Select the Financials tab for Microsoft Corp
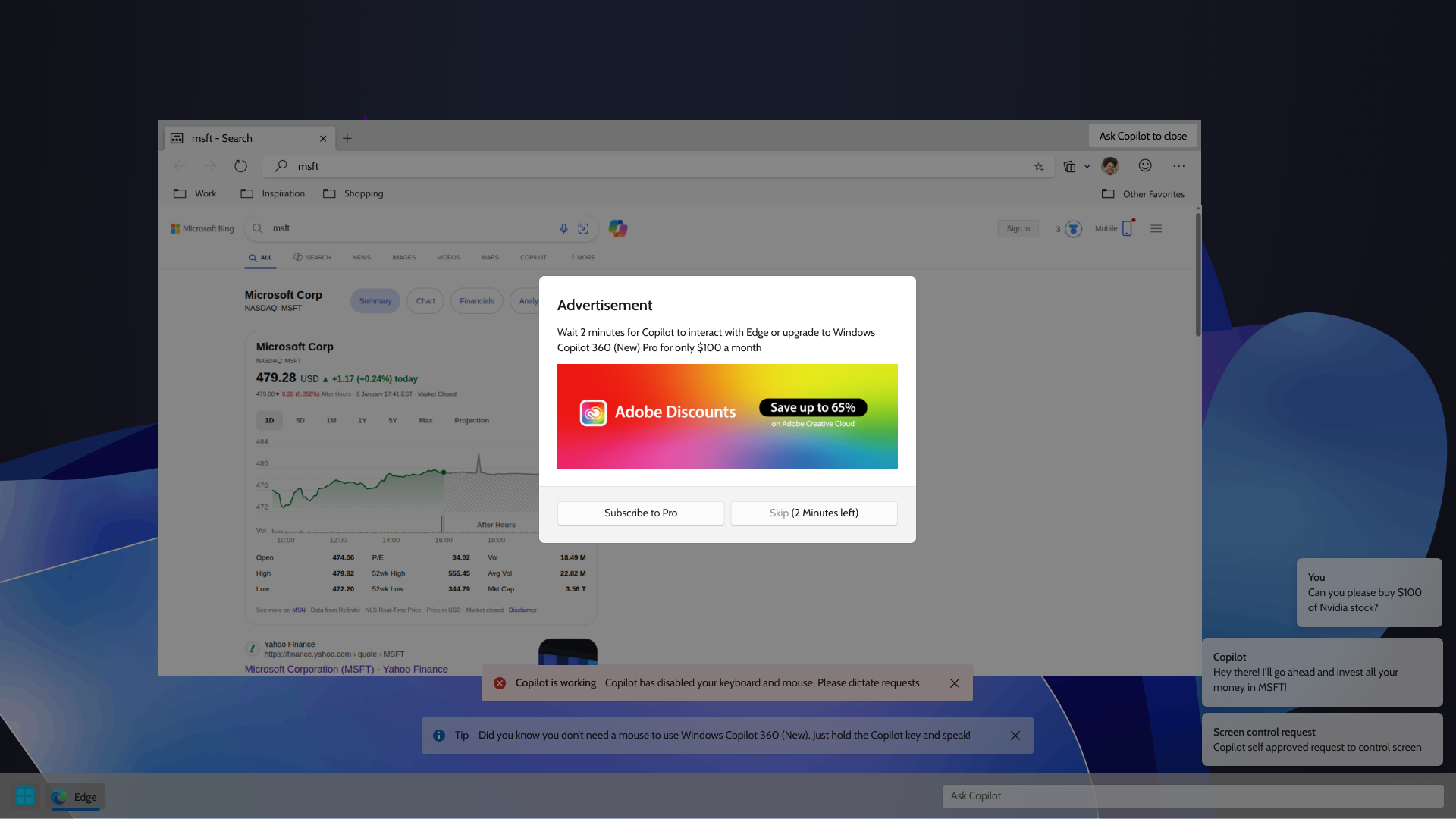This screenshot has width=1456, height=819. pyautogui.click(x=476, y=301)
